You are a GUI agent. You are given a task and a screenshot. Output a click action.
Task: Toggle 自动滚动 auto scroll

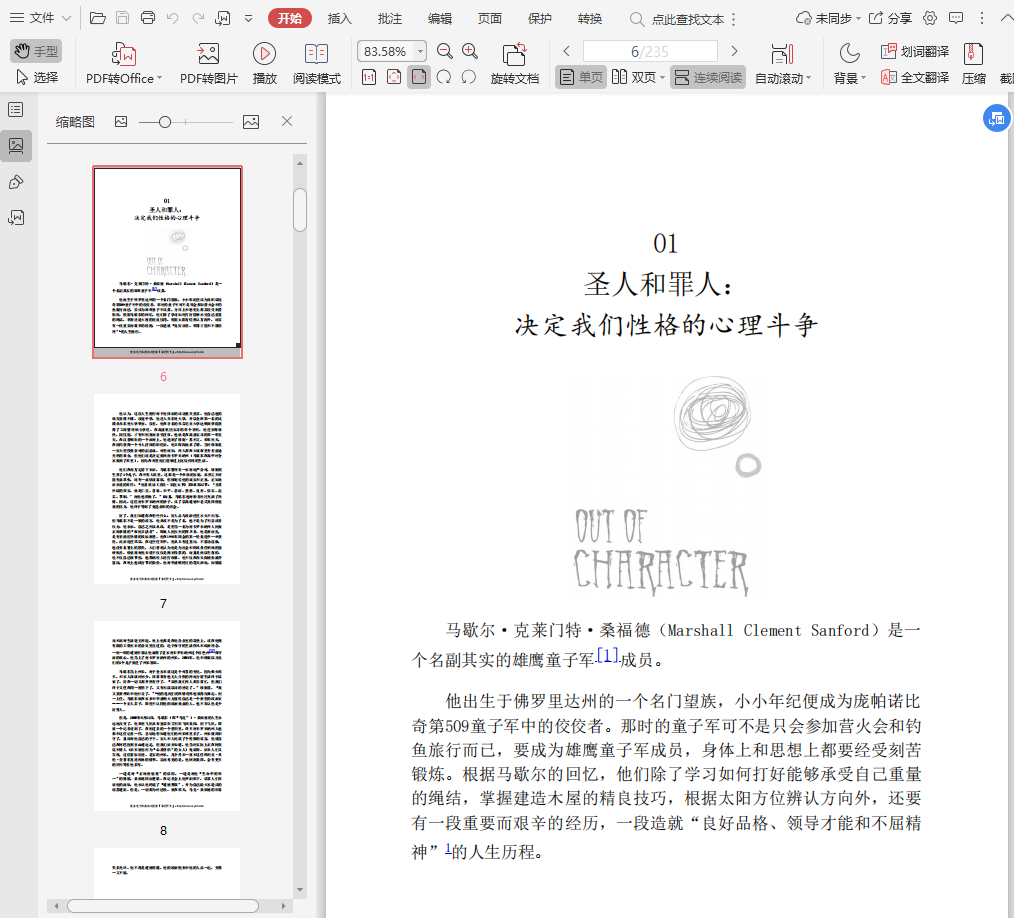click(782, 63)
